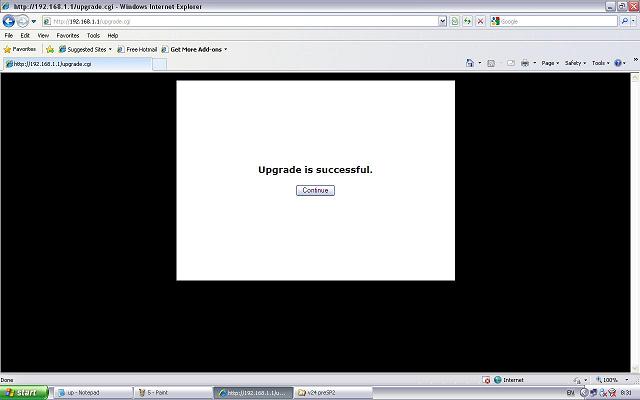Expand the command bar overflow chevron
This screenshot has height=400, width=640.
pyautogui.click(x=636, y=60)
